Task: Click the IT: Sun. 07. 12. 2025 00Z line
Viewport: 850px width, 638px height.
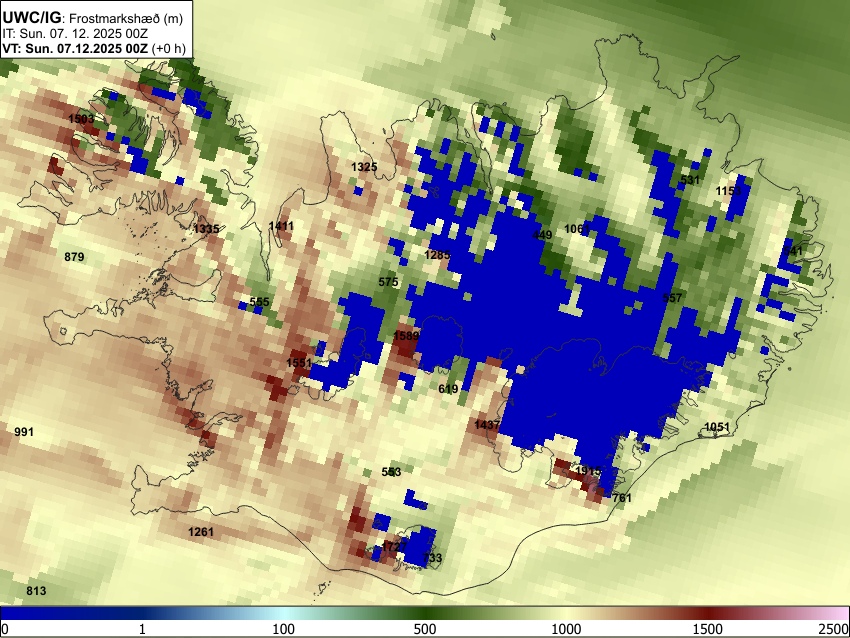Action: coord(75,34)
